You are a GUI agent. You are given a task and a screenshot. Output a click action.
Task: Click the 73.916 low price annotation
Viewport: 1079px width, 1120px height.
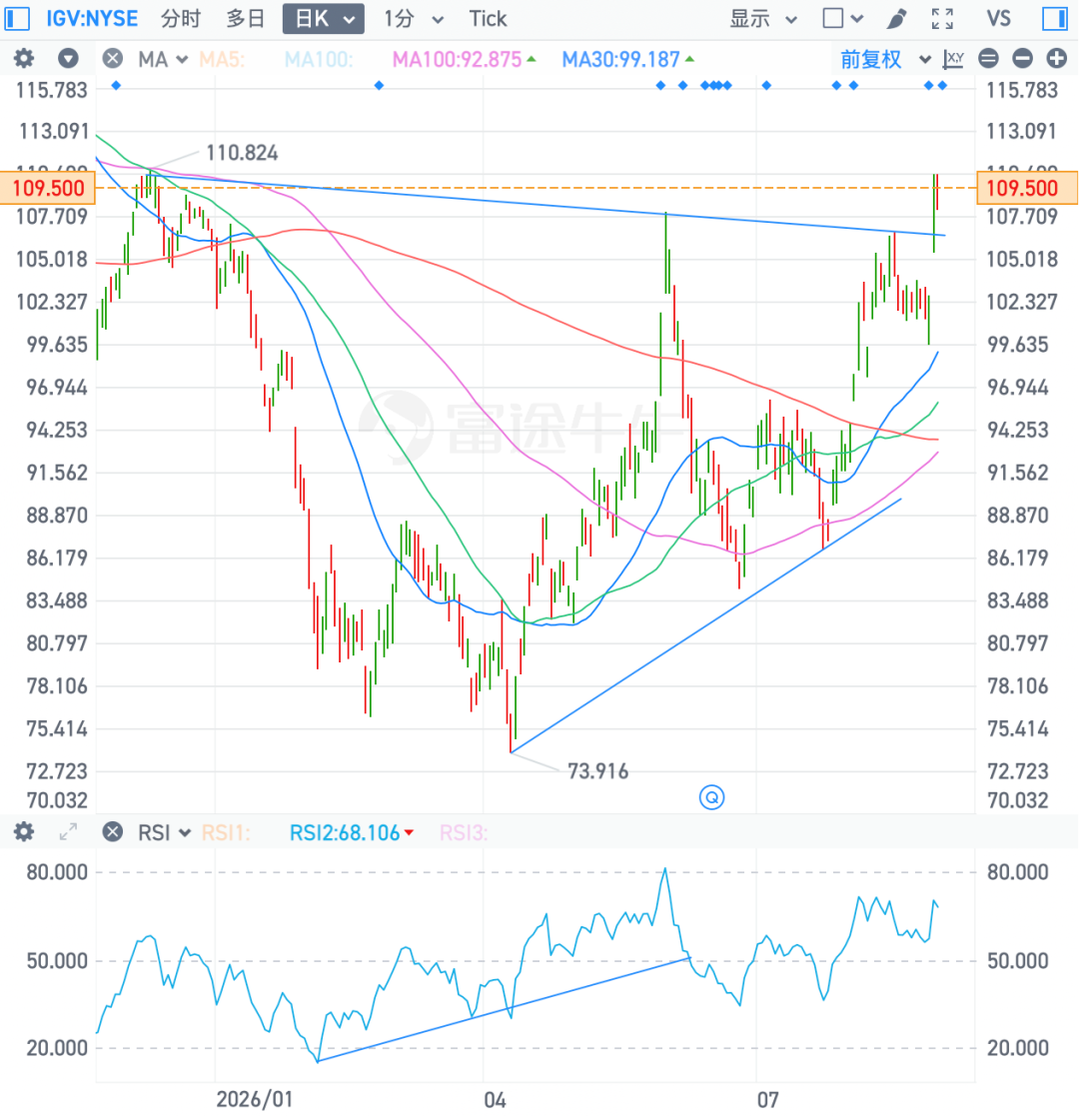point(597,771)
